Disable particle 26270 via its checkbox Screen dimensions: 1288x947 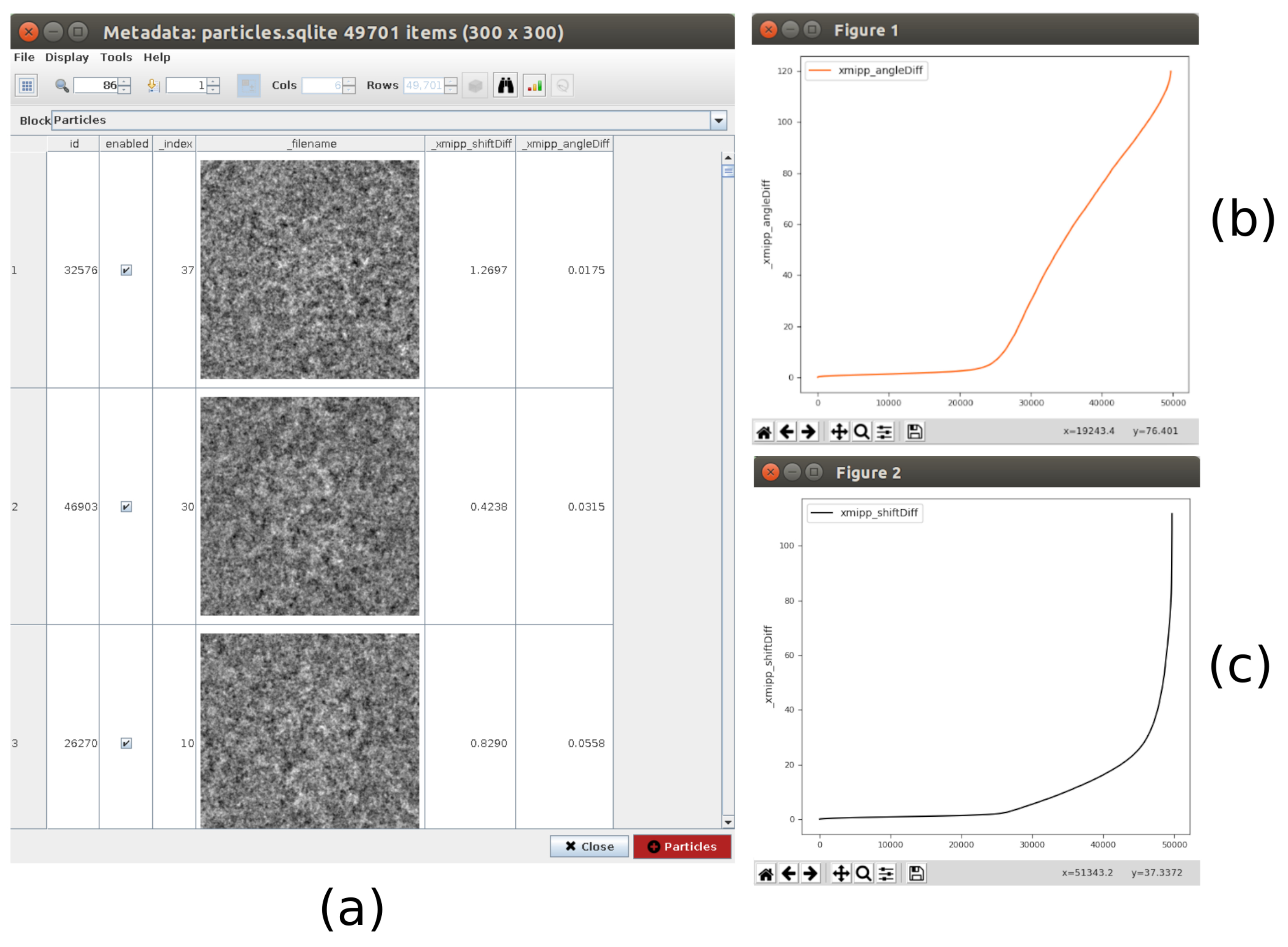click(x=126, y=743)
